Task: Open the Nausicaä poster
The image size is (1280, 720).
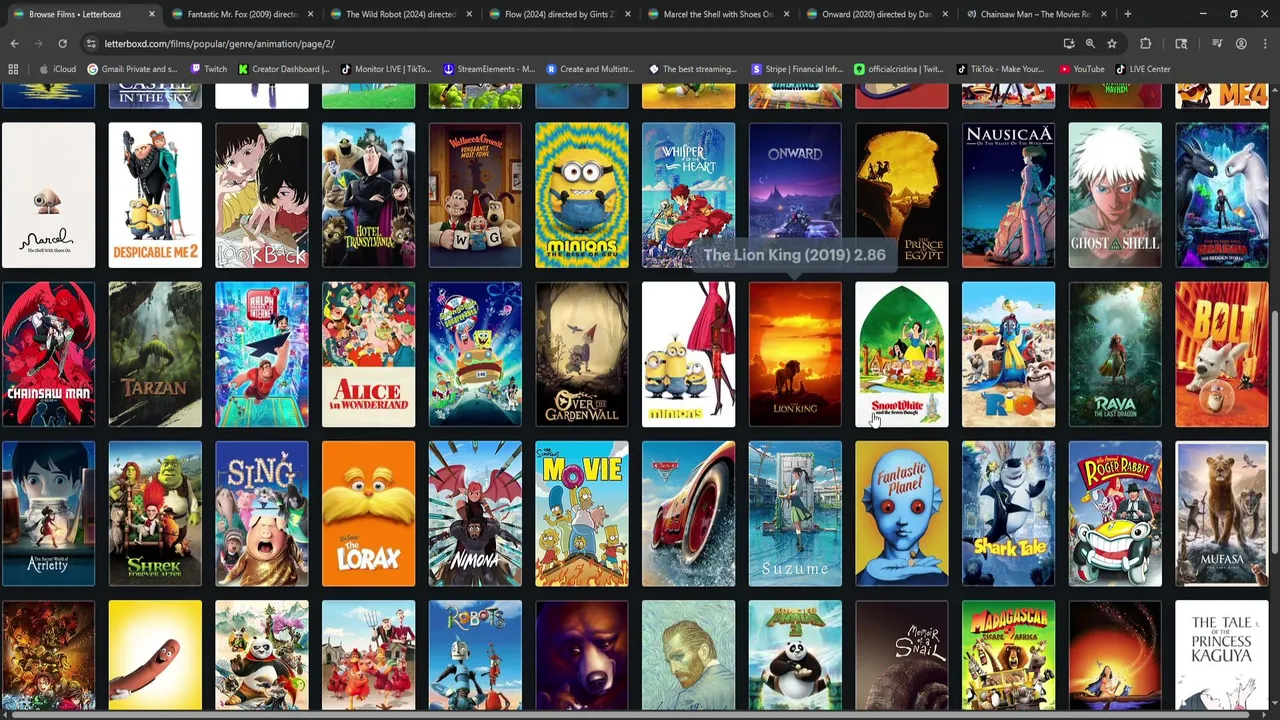Action: point(1008,195)
